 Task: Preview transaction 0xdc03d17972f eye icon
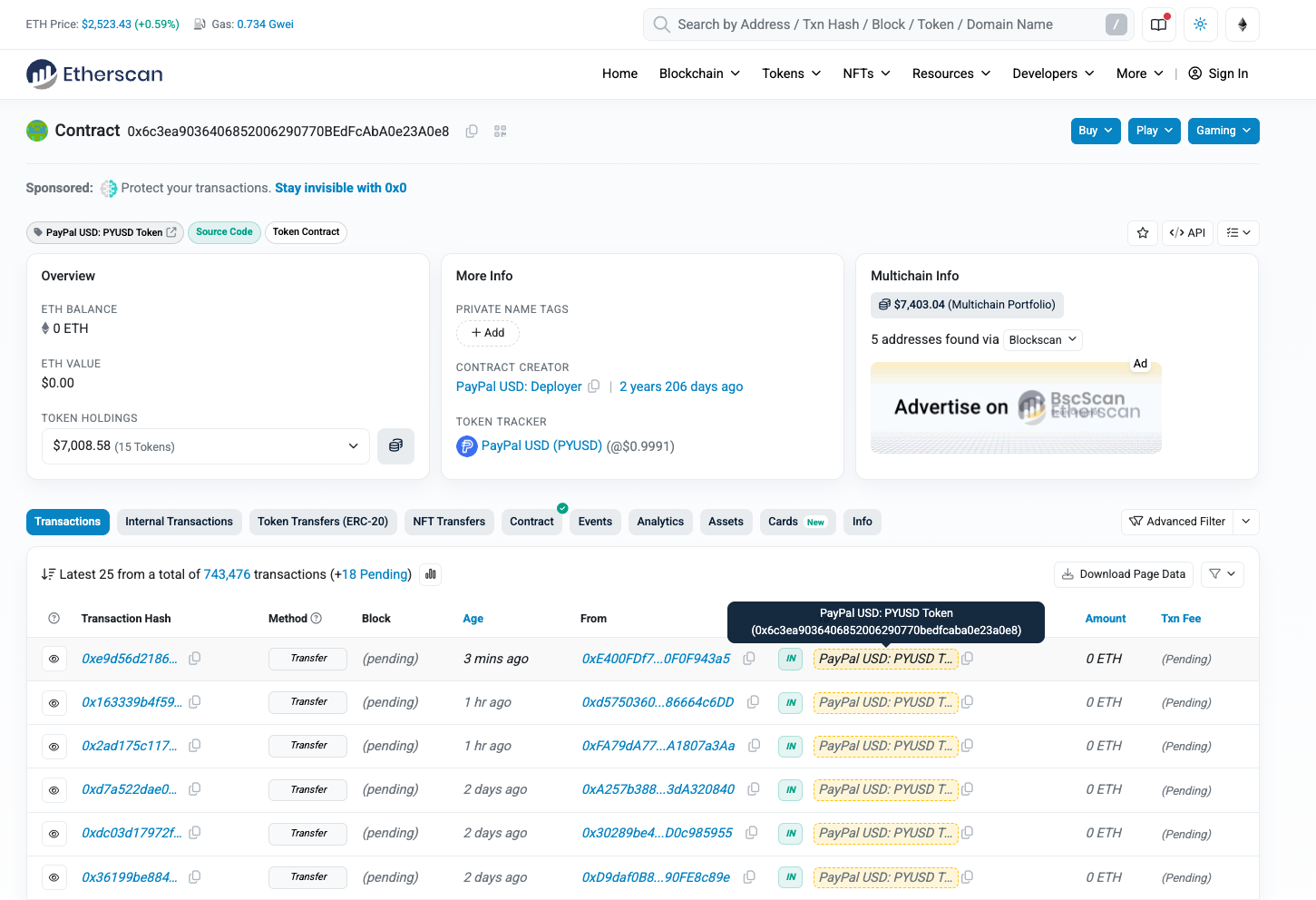click(54, 834)
